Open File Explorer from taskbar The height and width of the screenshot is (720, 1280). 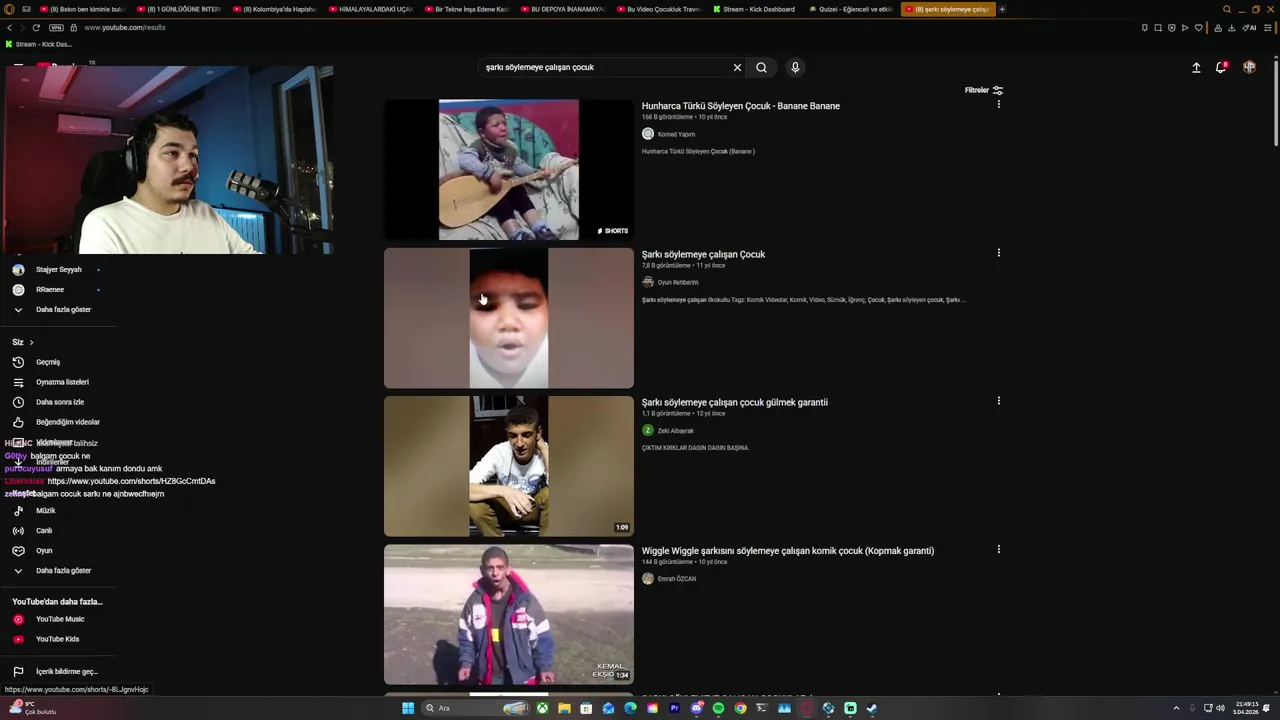click(564, 708)
